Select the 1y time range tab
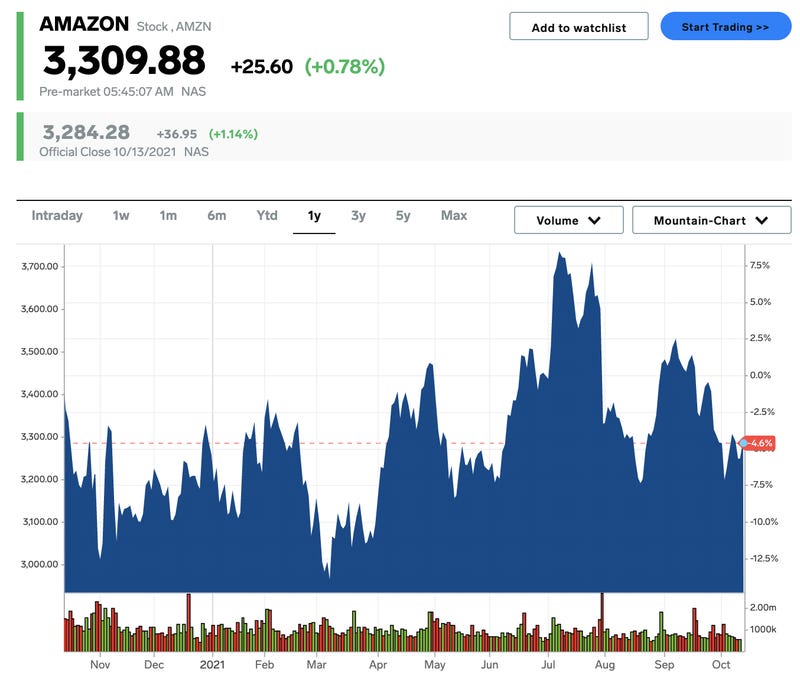The width and height of the screenshot is (800, 688). tap(314, 216)
